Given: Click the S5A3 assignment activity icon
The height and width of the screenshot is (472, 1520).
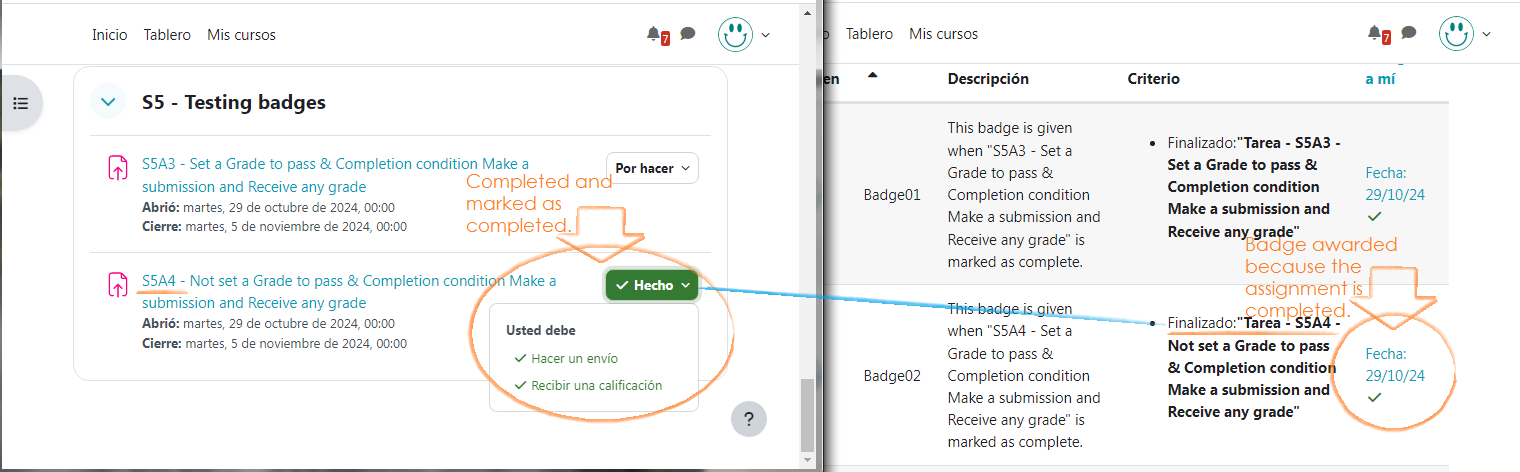Looking at the screenshot, I should [x=118, y=169].
